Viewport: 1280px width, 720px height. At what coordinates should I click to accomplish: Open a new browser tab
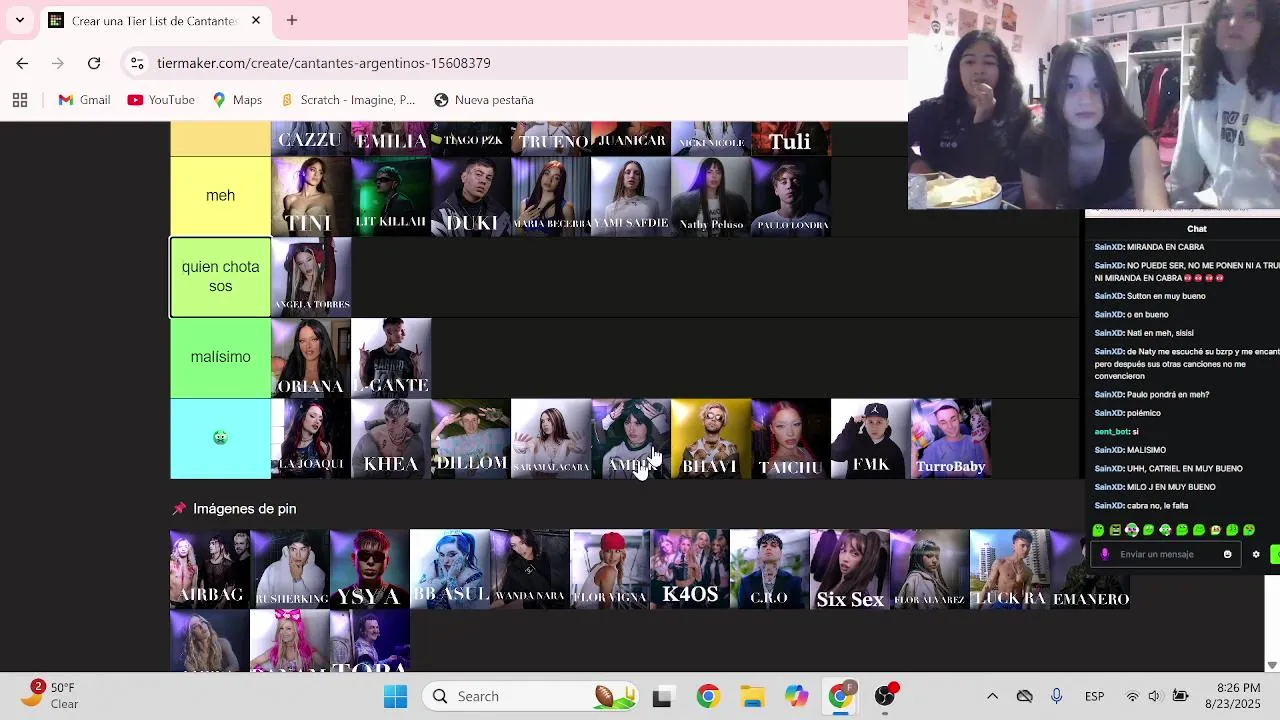pyautogui.click(x=292, y=20)
